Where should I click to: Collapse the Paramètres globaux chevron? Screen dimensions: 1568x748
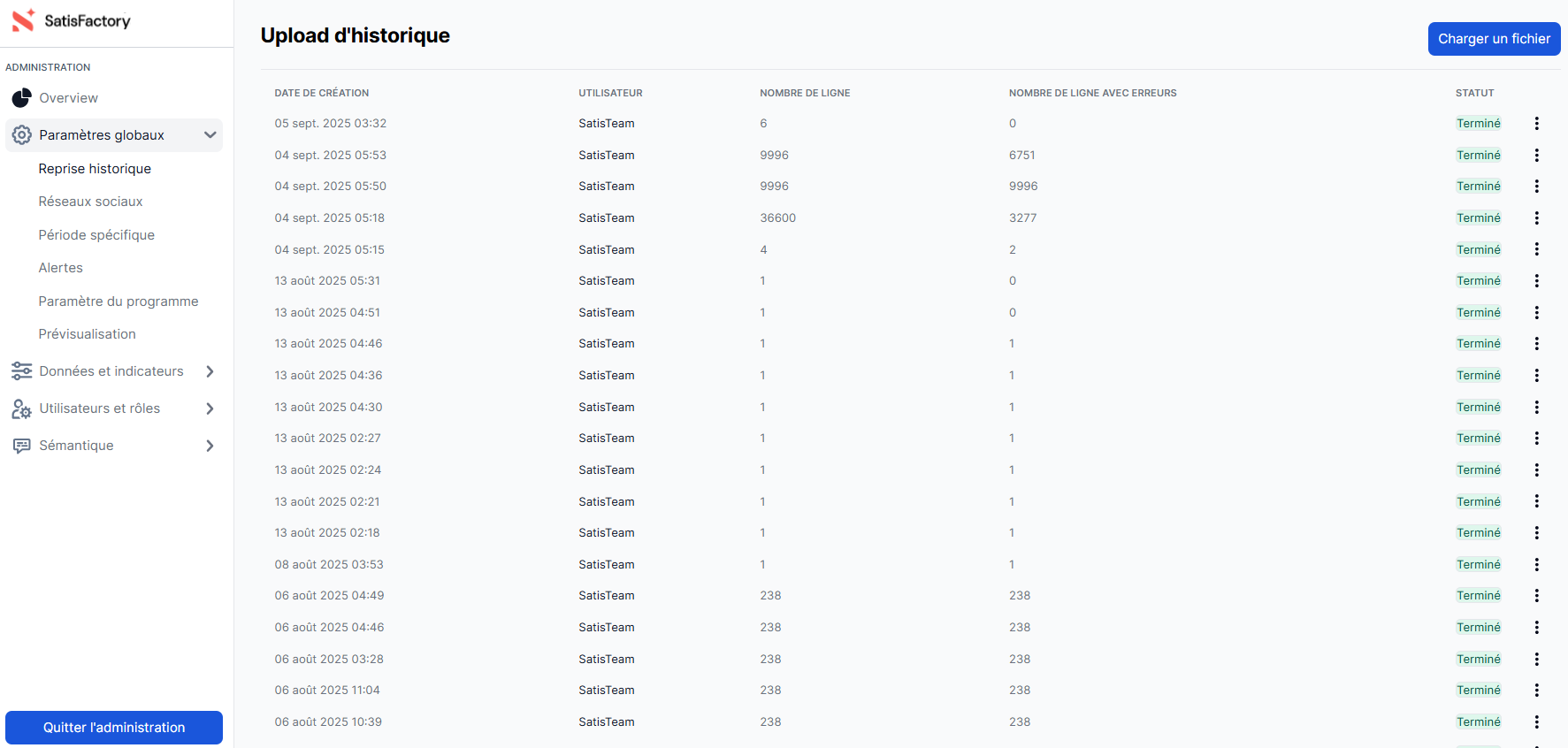tap(210, 135)
